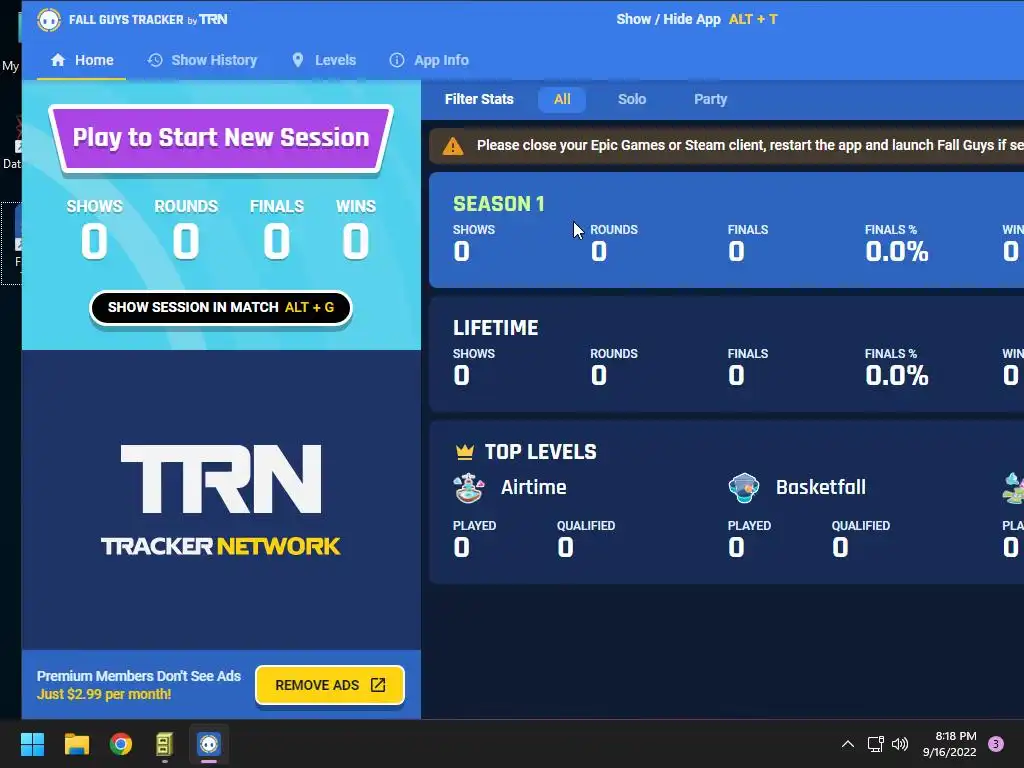Image resolution: width=1024 pixels, height=768 pixels.
Task: Click the Basketfall level icon
Action: (744, 488)
